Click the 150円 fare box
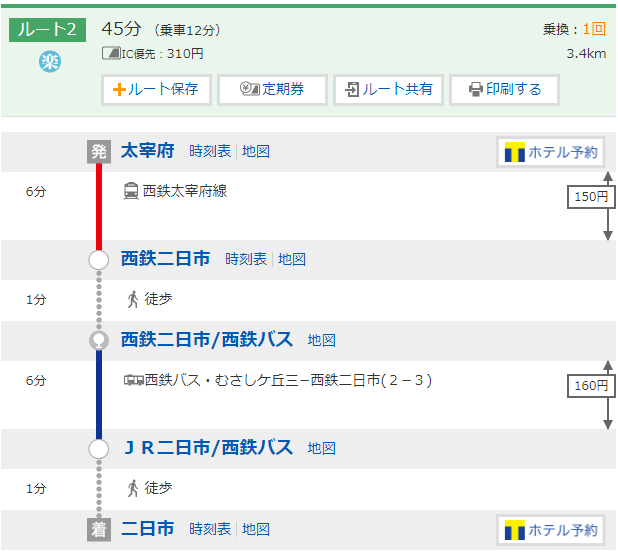Viewport: 618px width, 560px height. [x=591, y=197]
